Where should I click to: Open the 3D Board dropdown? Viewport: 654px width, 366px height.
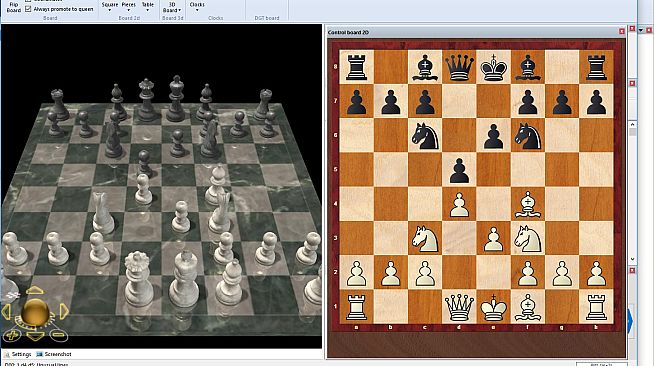(x=172, y=7)
